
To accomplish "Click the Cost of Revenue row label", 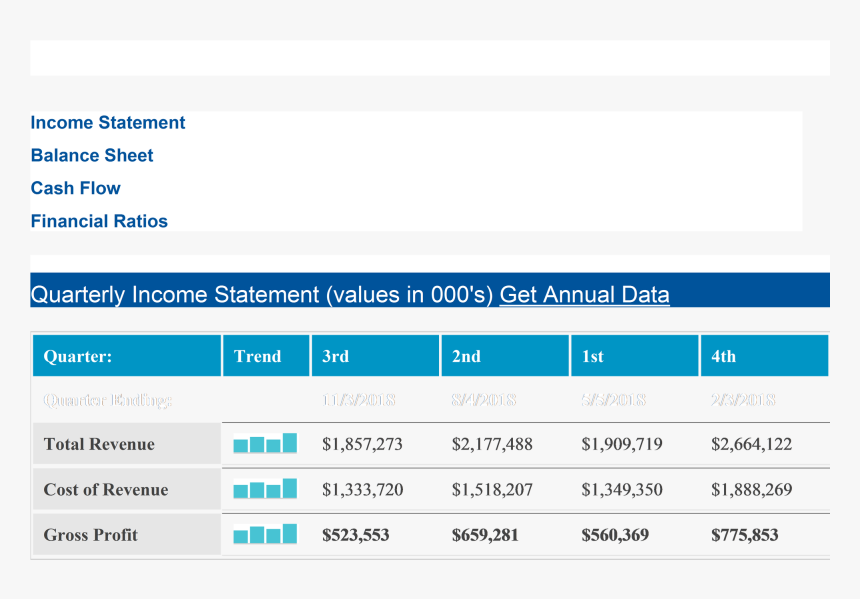I will [106, 490].
